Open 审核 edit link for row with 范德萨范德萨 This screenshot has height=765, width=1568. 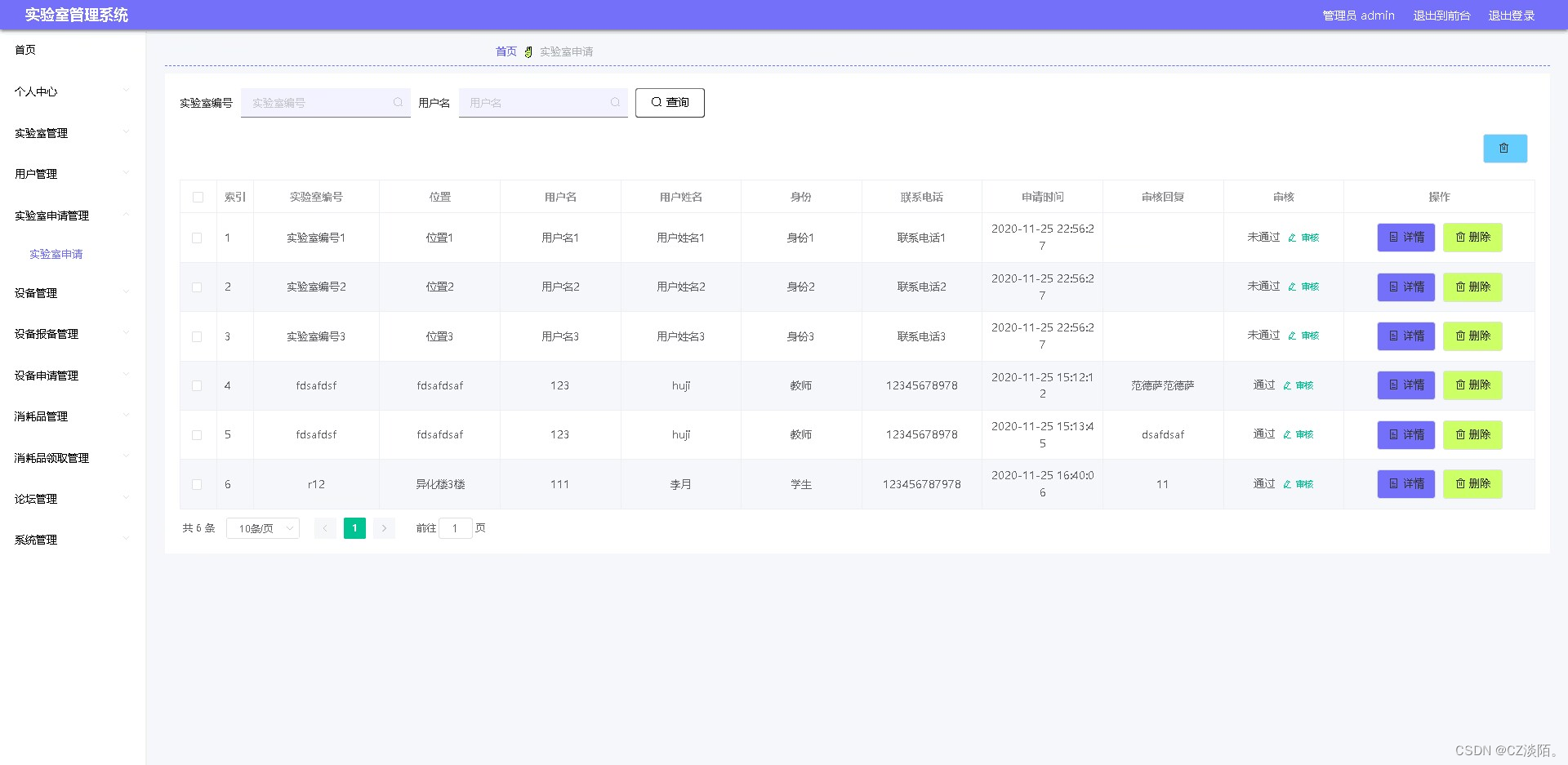(1298, 385)
